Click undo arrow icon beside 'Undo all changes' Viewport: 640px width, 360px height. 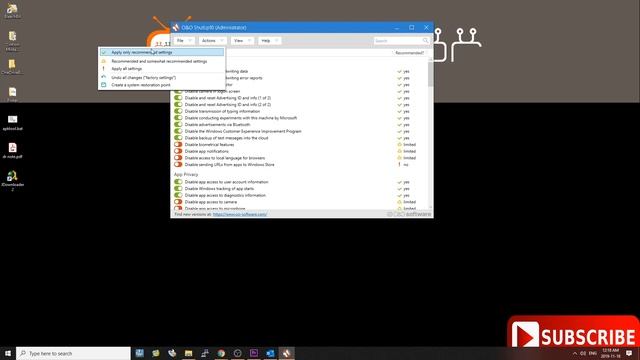pos(104,77)
